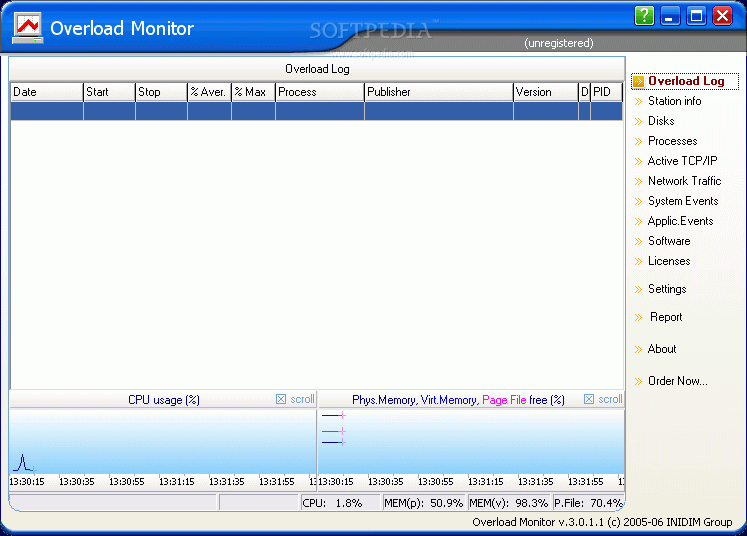Sort by the Process column header
Image resolution: width=747 pixels, height=536 pixels.
click(x=320, y=92)
